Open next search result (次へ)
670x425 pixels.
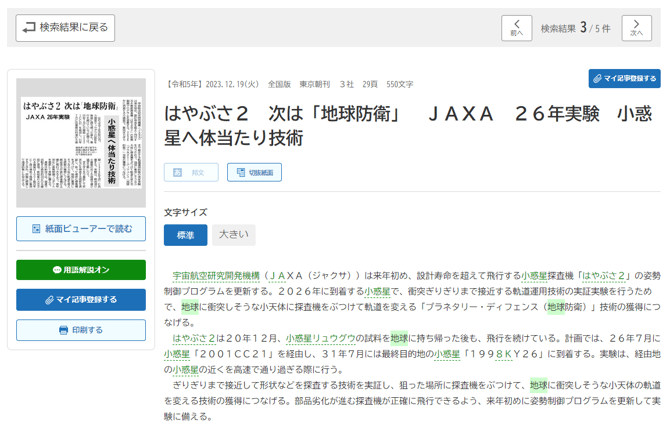(636, 28)
